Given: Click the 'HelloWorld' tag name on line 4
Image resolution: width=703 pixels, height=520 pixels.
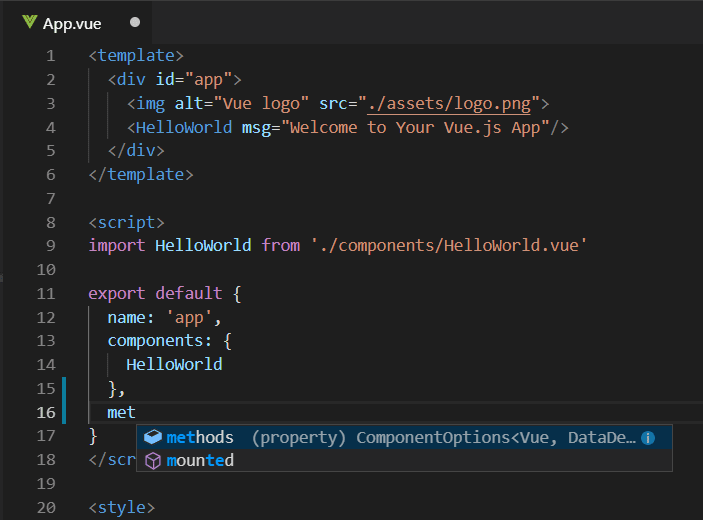Looking at the screenshot, I should click(x=184, y=128).
